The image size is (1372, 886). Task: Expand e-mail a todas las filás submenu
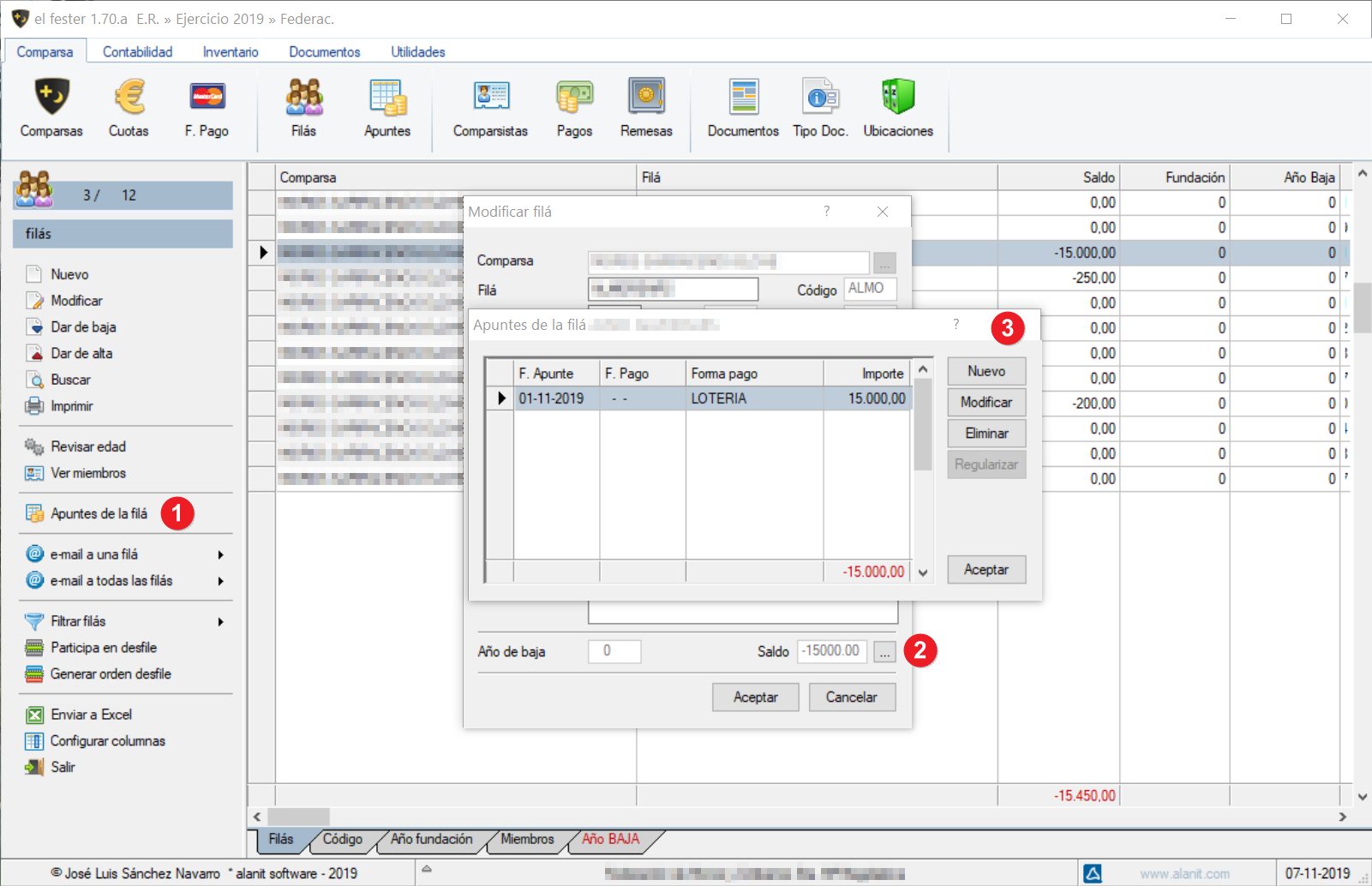click(x=220, y=582)
